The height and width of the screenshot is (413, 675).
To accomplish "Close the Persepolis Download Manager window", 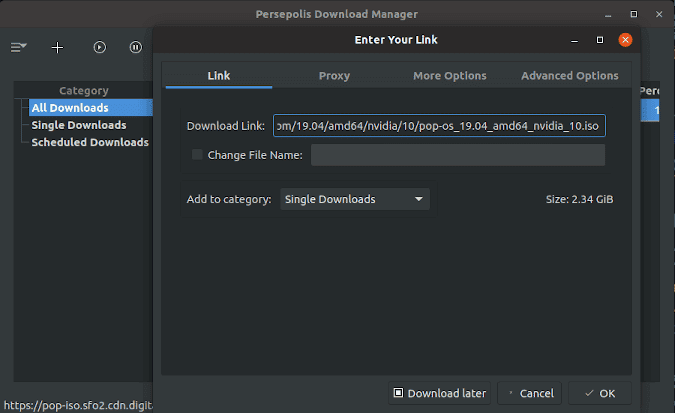I will tap(659, 14).
